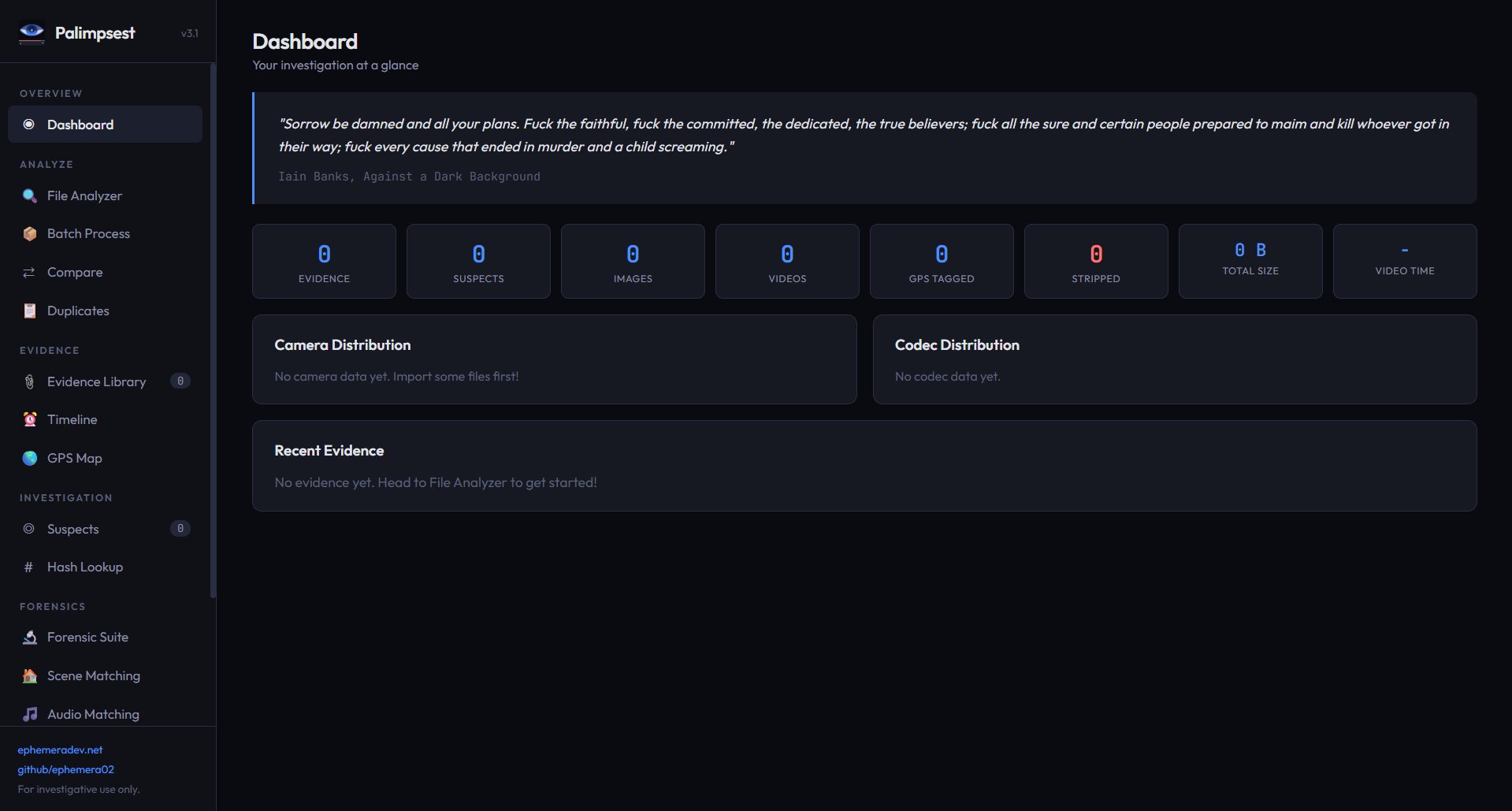Click the Stripped count stat card
The width and height of the screenshot is (1512, 811).
pyautogui.click(x=1095, y=262)
